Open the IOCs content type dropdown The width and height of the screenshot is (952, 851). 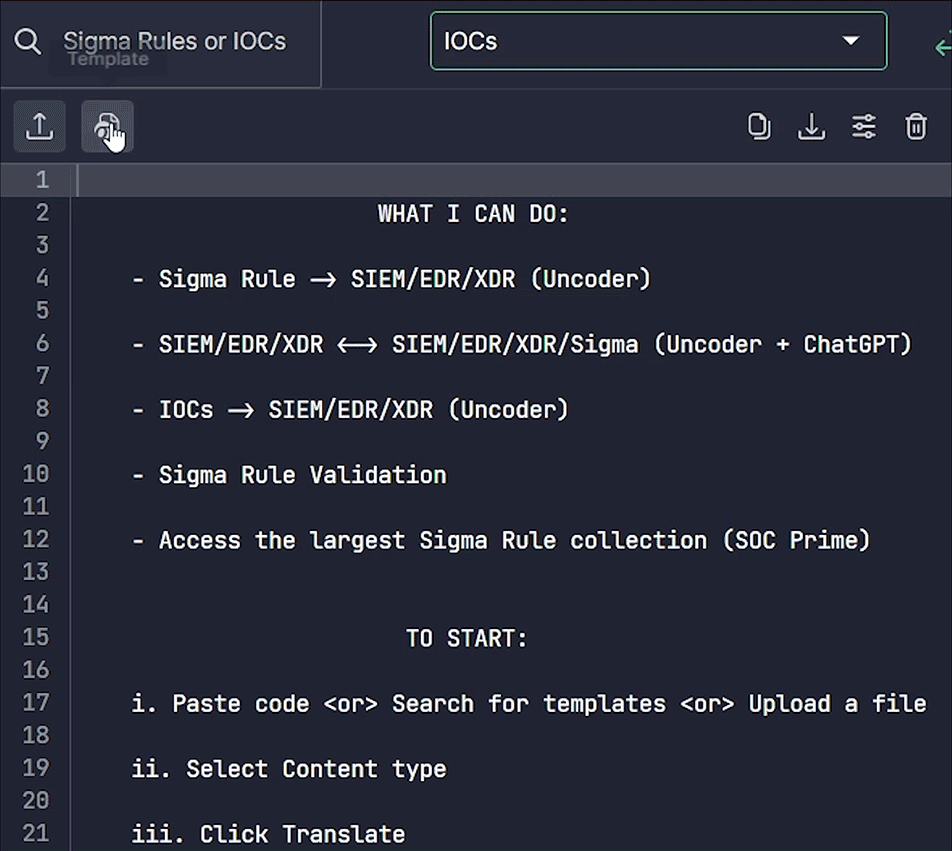click(x=658, y=41)
